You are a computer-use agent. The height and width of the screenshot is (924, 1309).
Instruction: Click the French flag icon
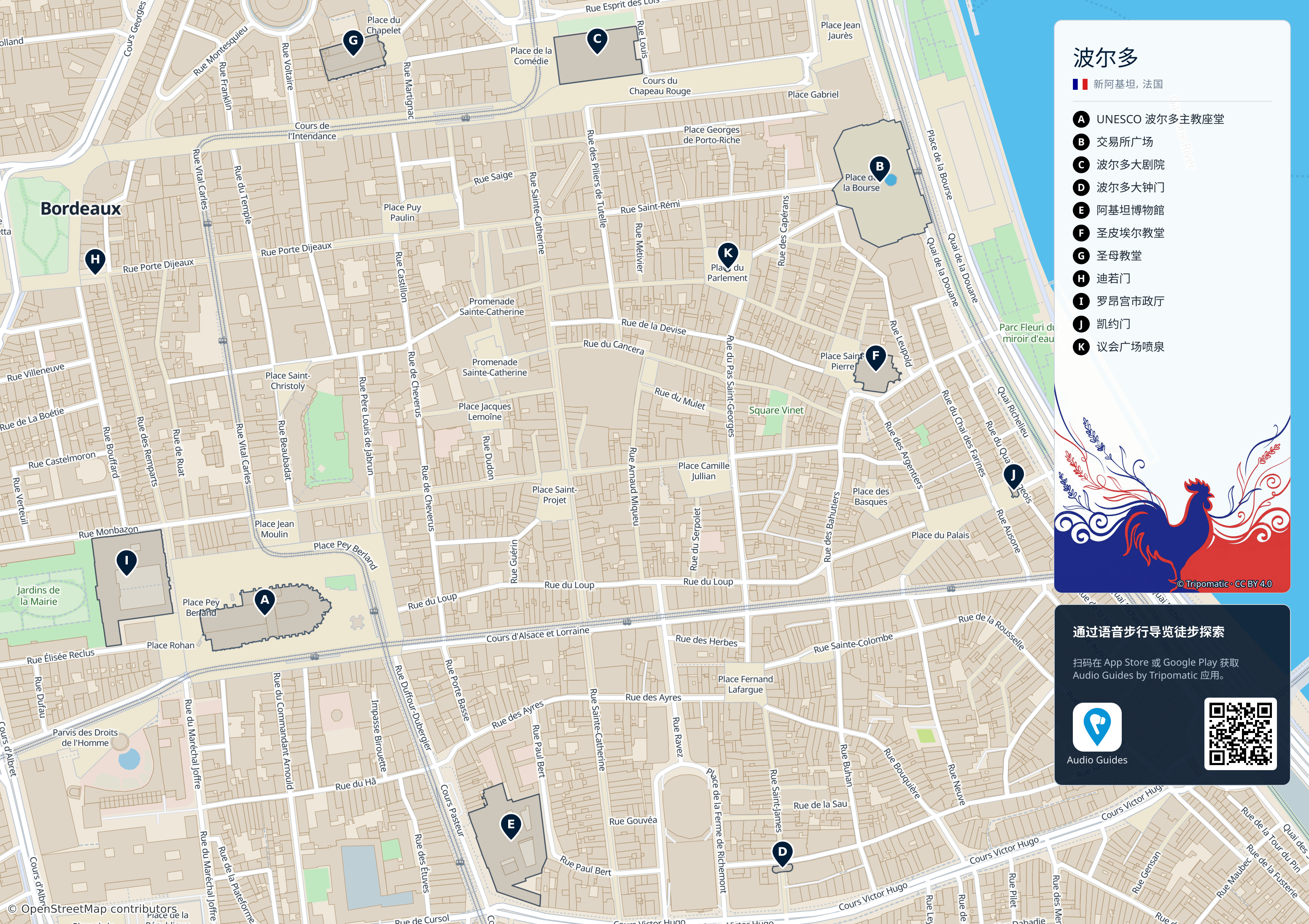1080,84
